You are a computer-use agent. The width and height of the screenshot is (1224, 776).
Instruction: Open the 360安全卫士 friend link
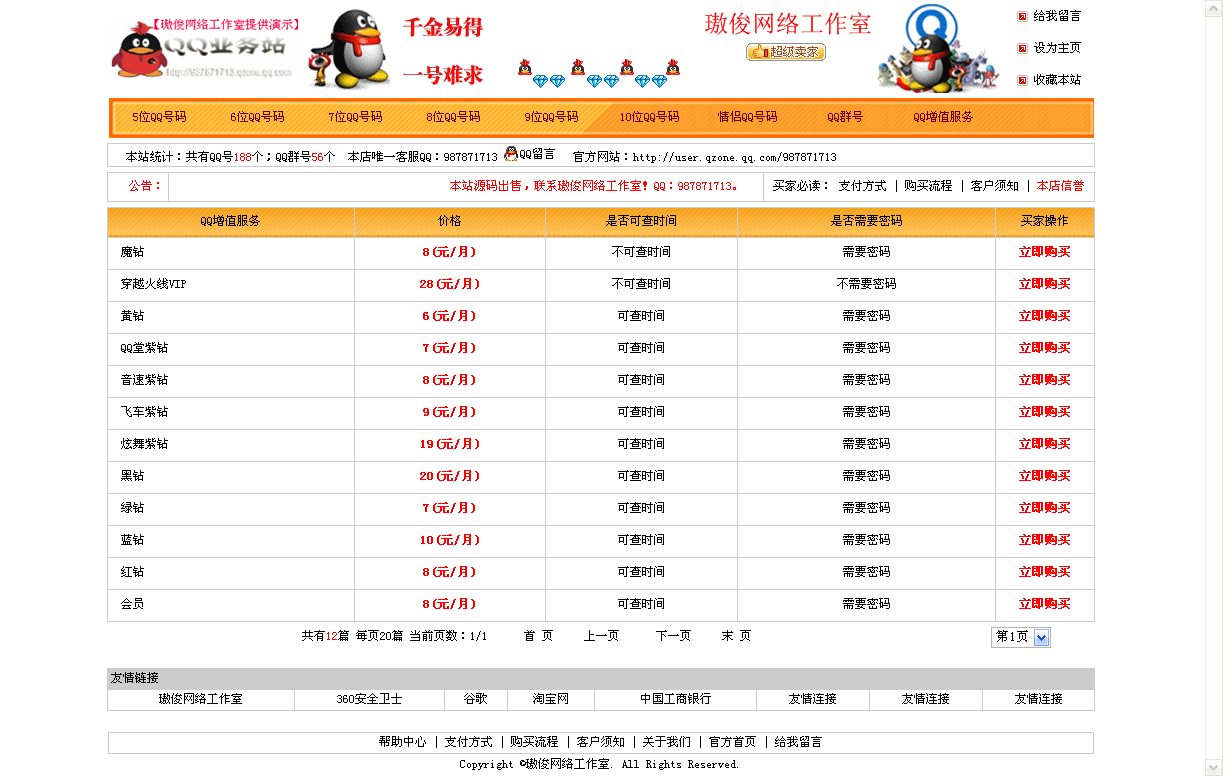[x=369, y=699]
